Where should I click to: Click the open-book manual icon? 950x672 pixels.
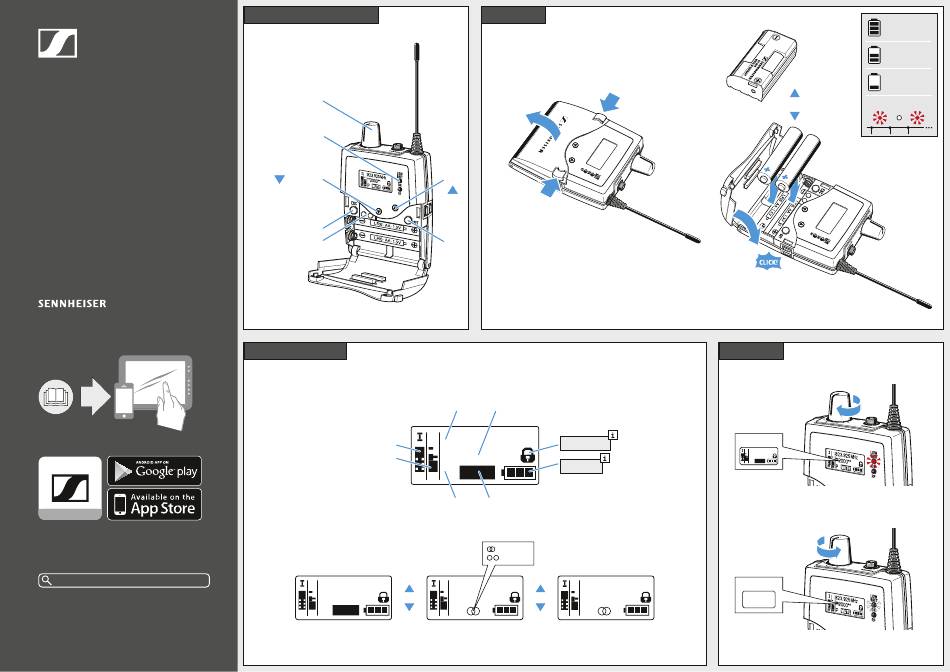pos(56,397)
